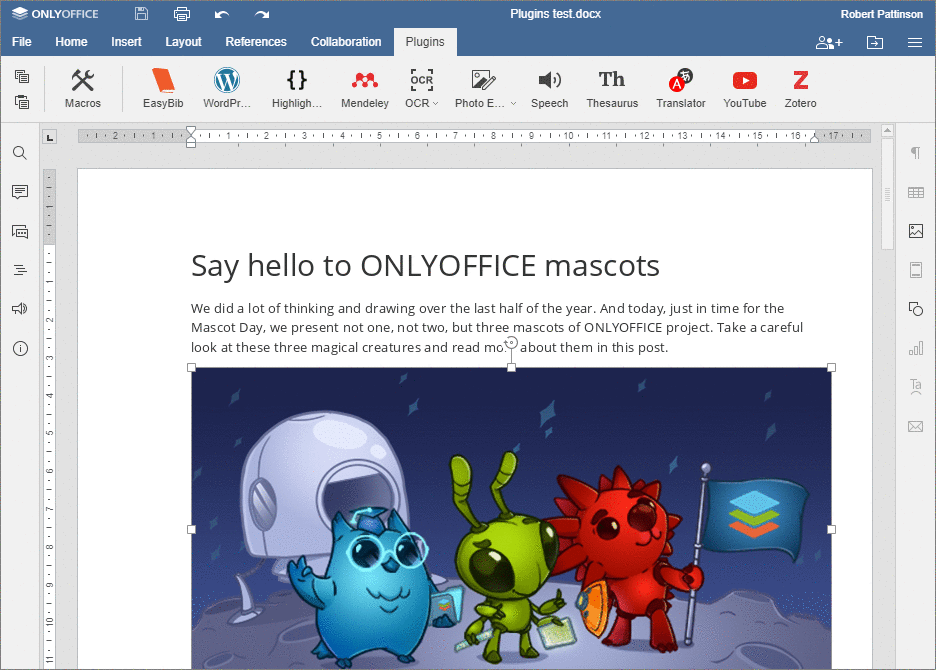
Task: Click the Mendeley plugin icon
Action: tap(364, 88)
